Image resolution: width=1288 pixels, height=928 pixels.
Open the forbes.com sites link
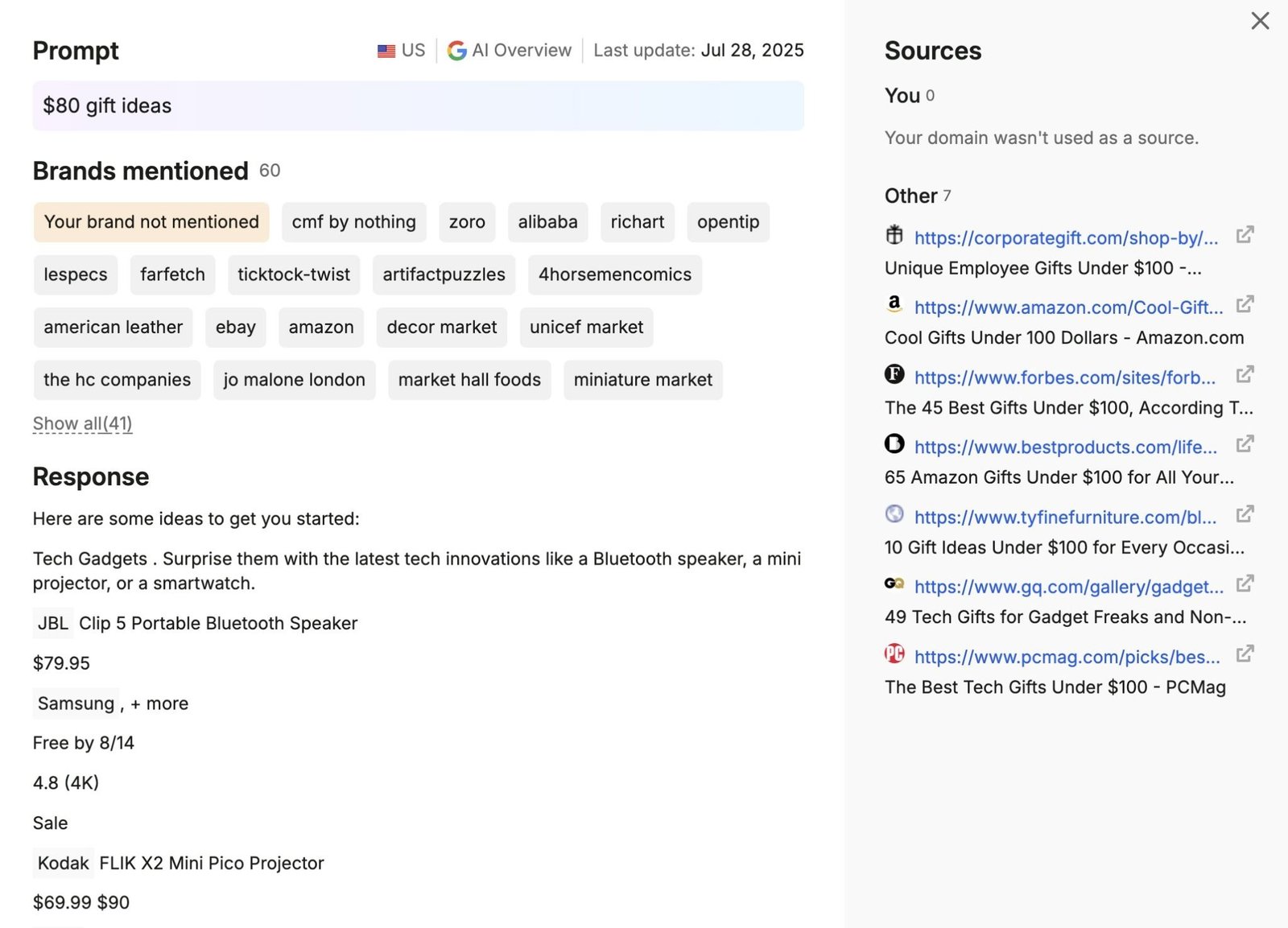pyautogui.click(x=1065, y=377)
